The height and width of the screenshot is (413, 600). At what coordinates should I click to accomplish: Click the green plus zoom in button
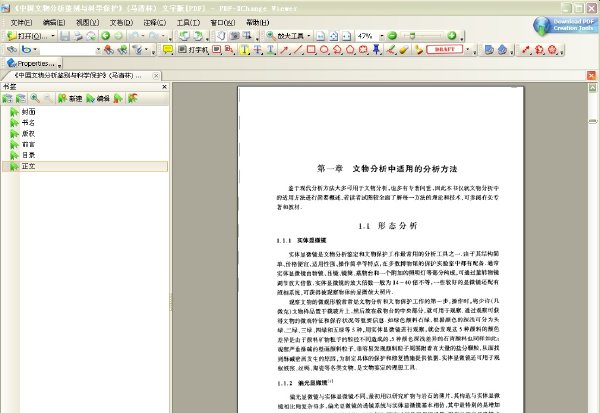pyautogui.click(x=452, y=36)
